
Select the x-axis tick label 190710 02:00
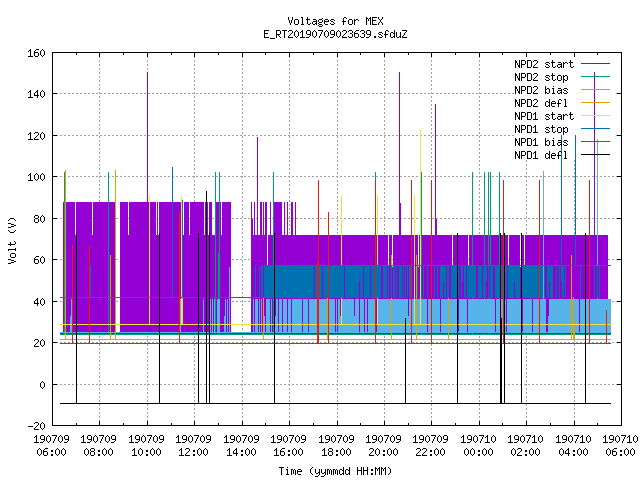pyautogui.click(x=526, y=446)
